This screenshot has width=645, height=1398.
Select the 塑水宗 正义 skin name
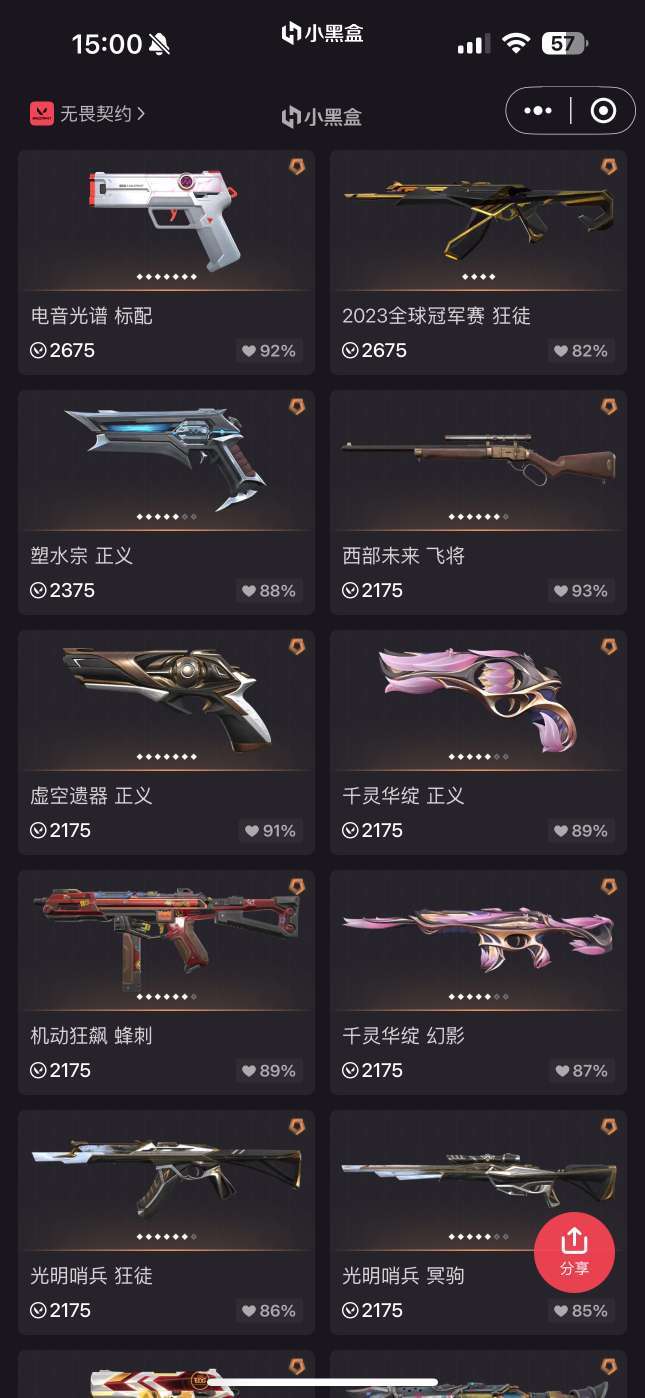82,556
